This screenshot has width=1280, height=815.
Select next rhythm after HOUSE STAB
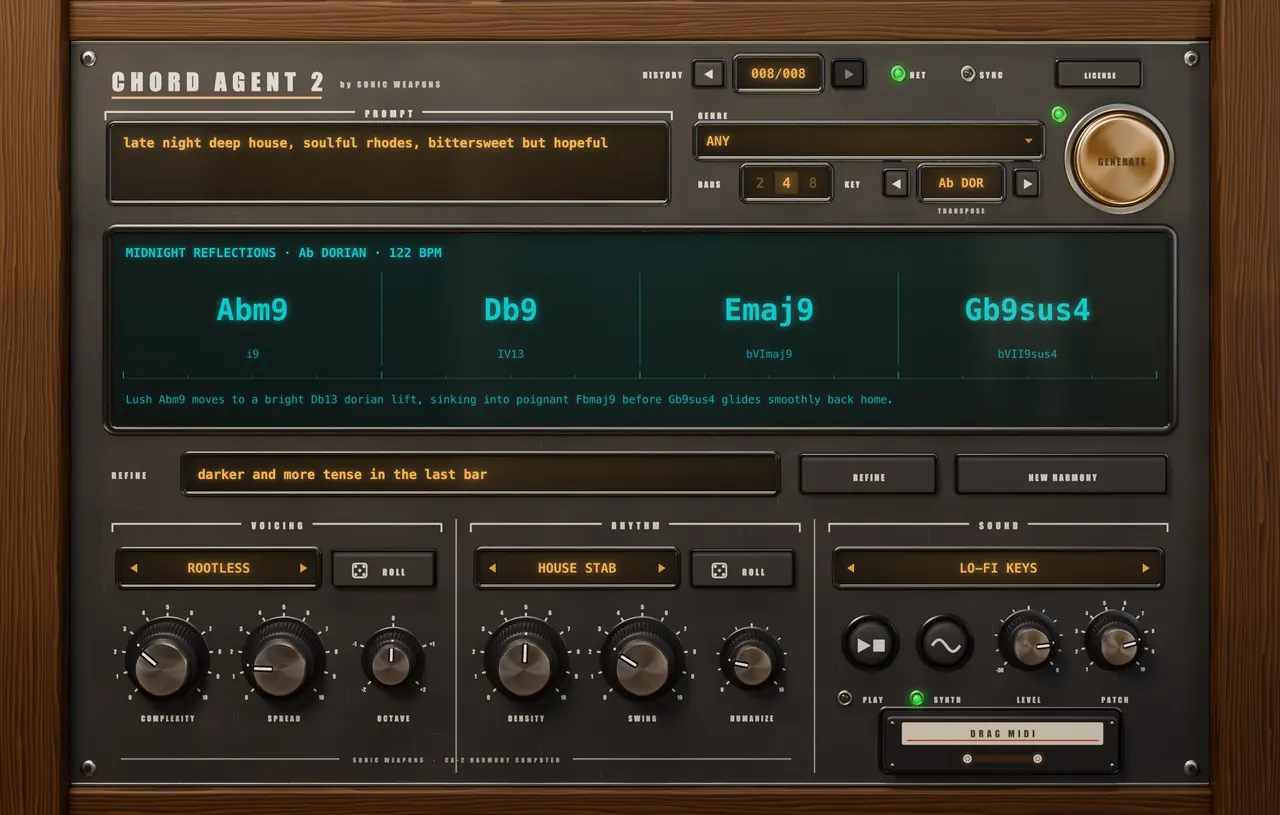coord(661,568)
